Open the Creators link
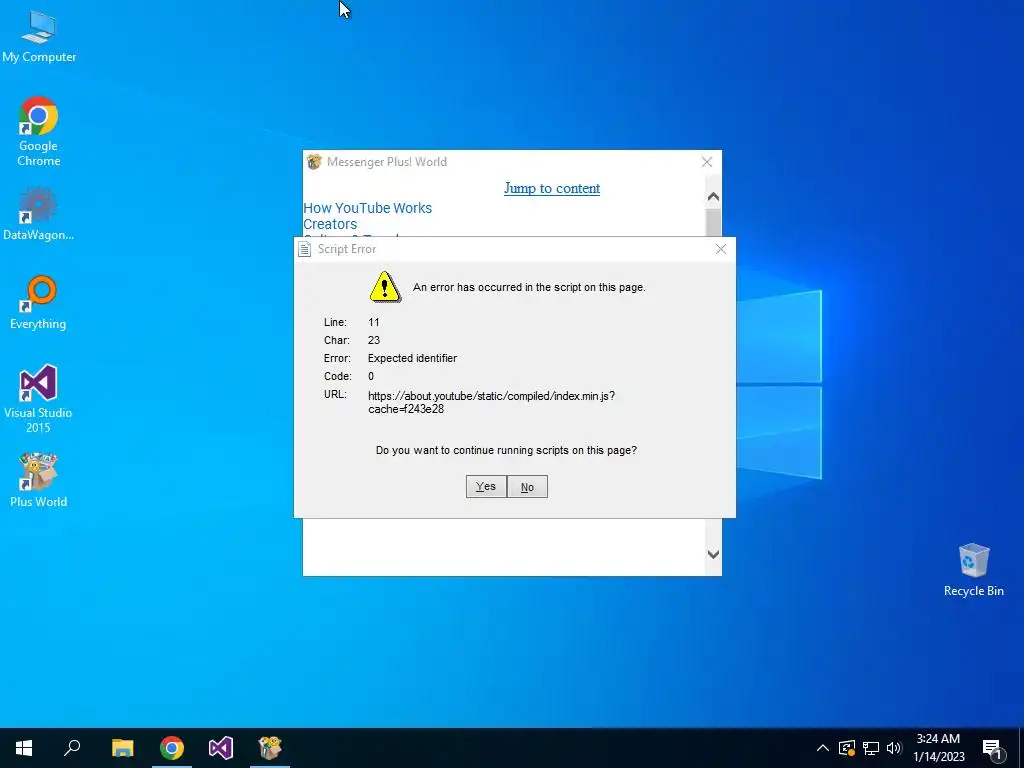The width and height of the screenshot is (1024, 768). point(330,224)
